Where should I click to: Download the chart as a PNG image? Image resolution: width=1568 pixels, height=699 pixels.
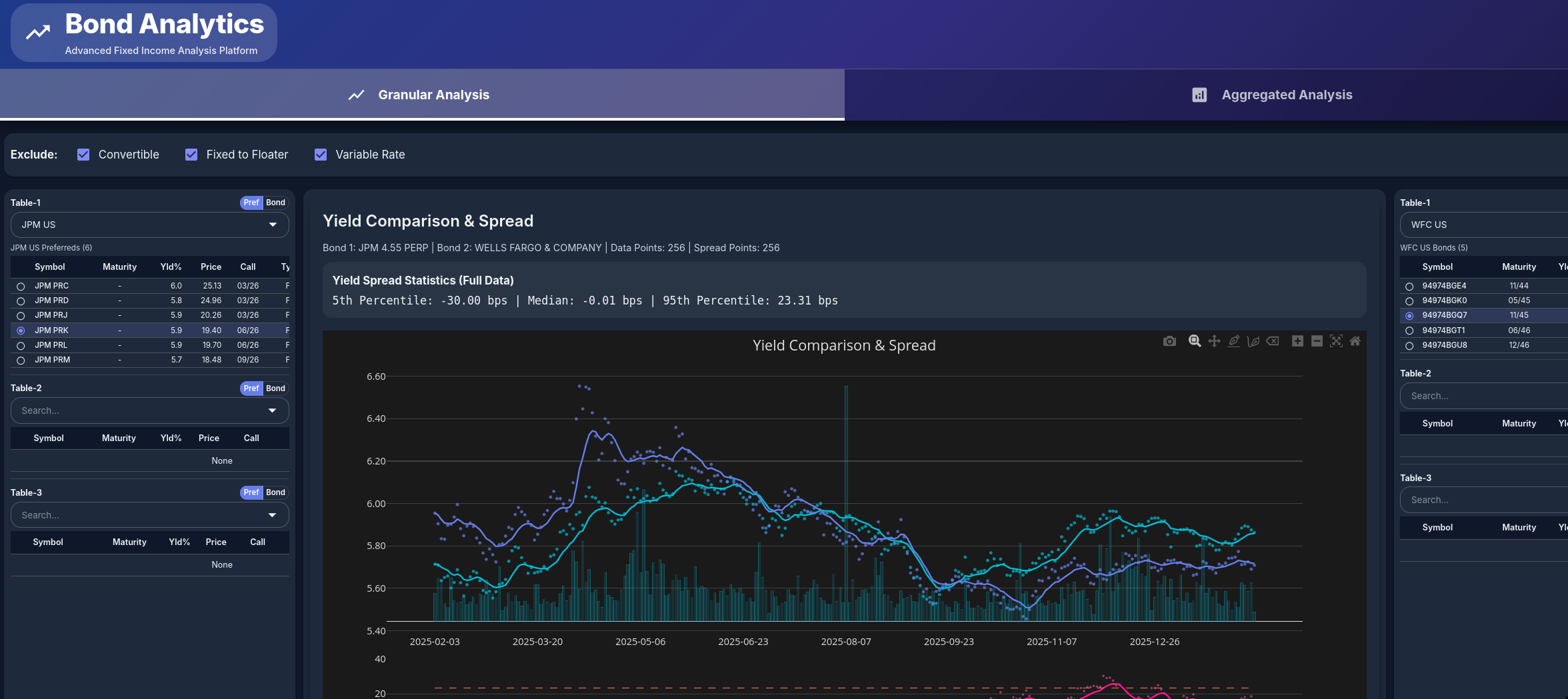[1169, 341]
